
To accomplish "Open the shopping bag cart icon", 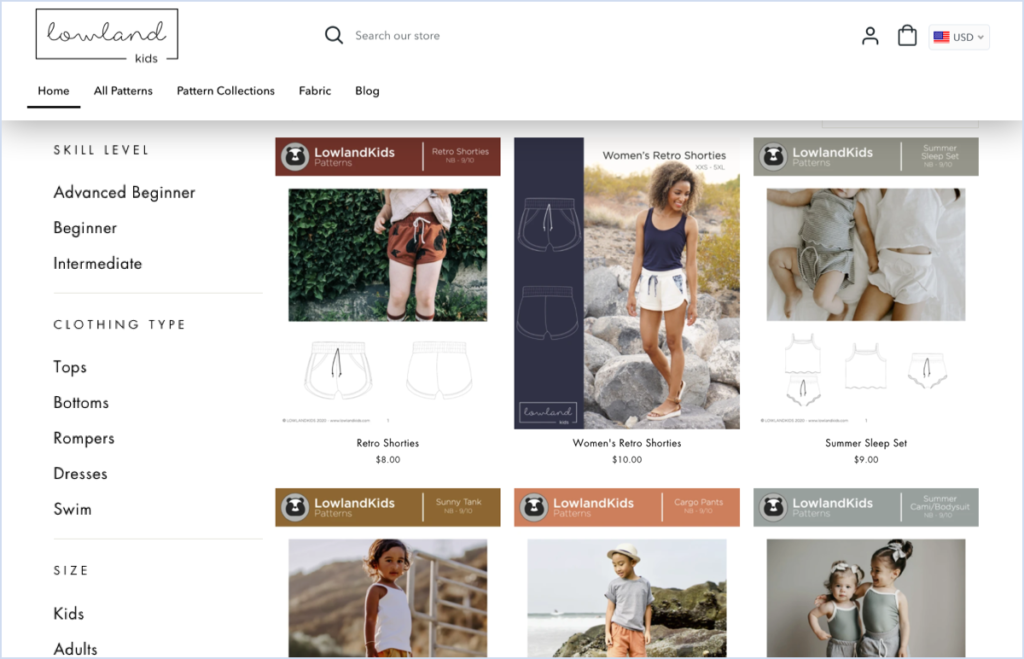I will (906, 35).
